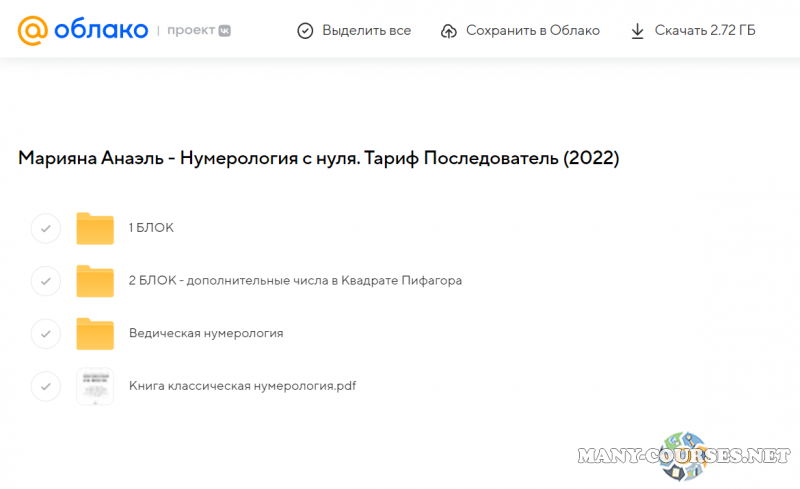Open the 1 БЛОК folder icon
Image resolution: width=800 pixels, height=489 pixels.
95,228
